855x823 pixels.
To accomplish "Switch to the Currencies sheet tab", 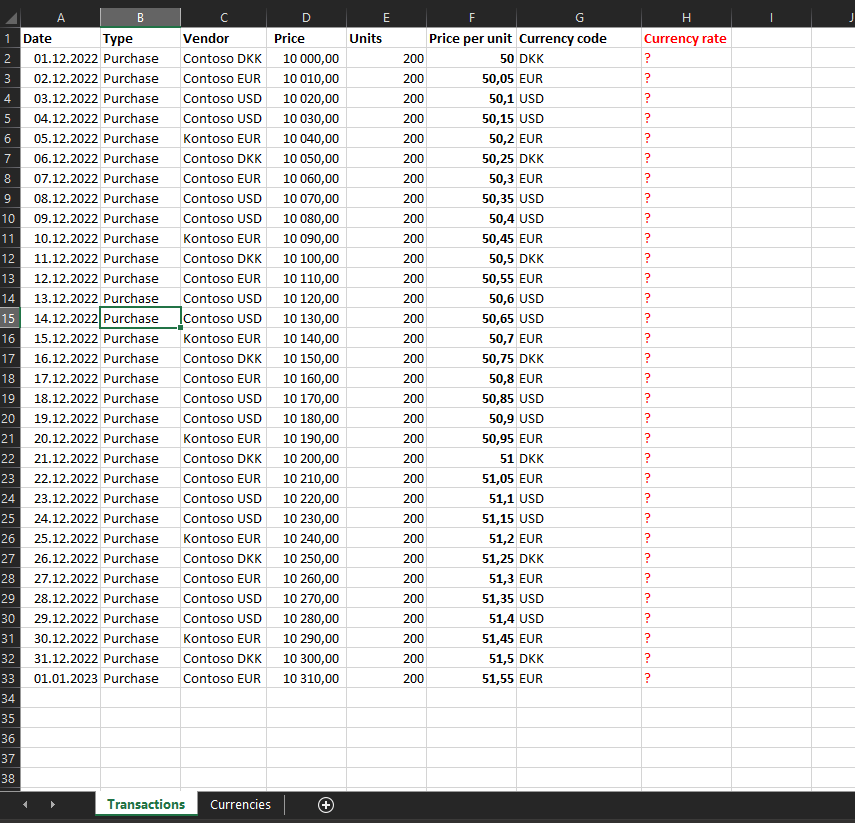I will [240, 804].
